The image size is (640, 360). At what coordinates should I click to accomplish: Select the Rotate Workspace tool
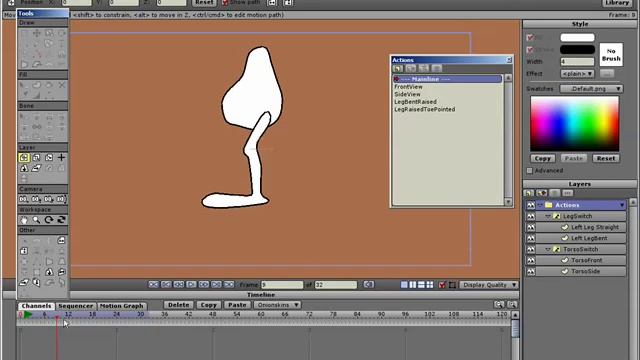49,220
